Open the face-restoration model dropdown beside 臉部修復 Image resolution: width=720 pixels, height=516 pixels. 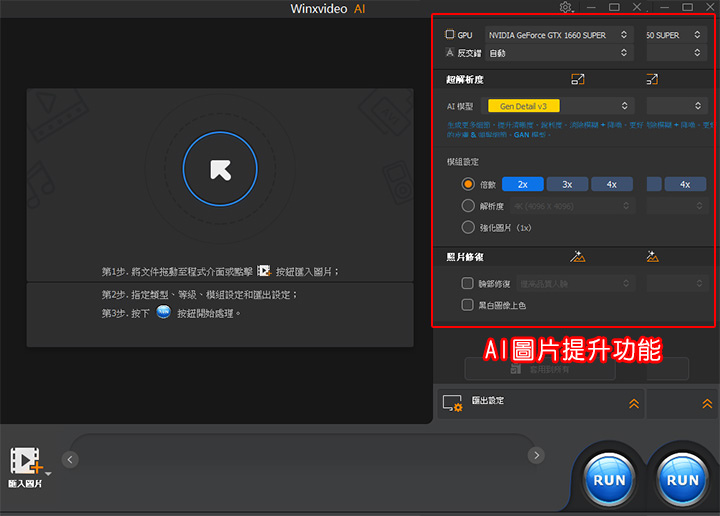[x=575, y=283]
